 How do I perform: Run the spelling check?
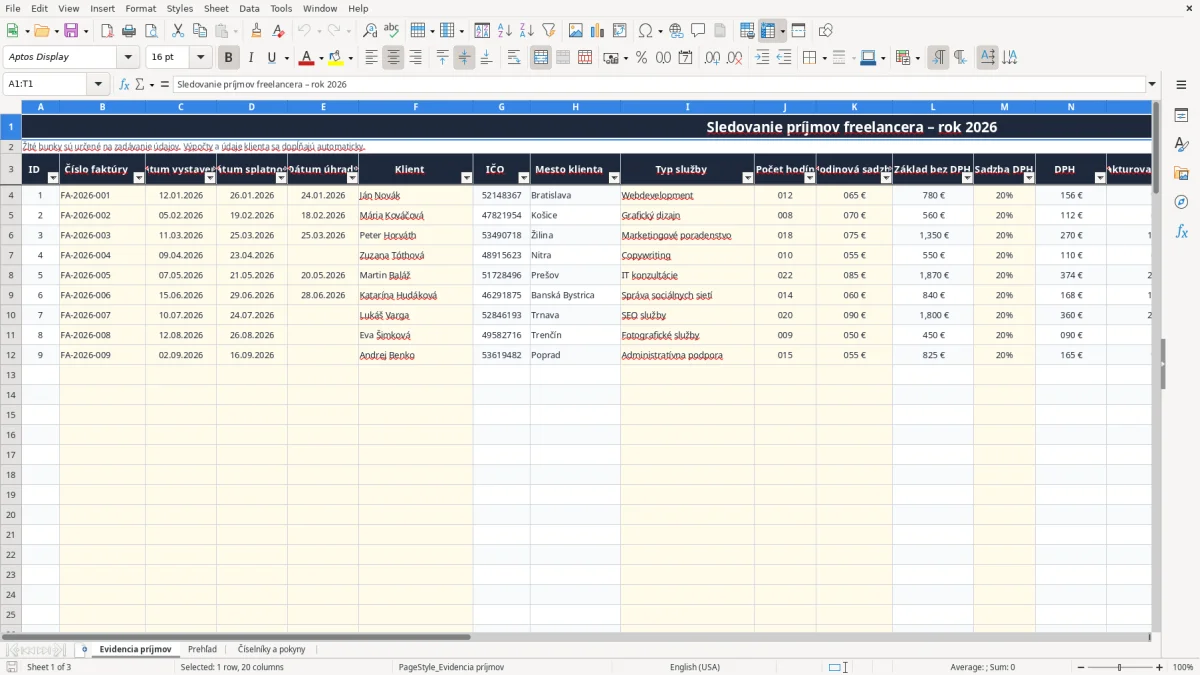point(391,31)
